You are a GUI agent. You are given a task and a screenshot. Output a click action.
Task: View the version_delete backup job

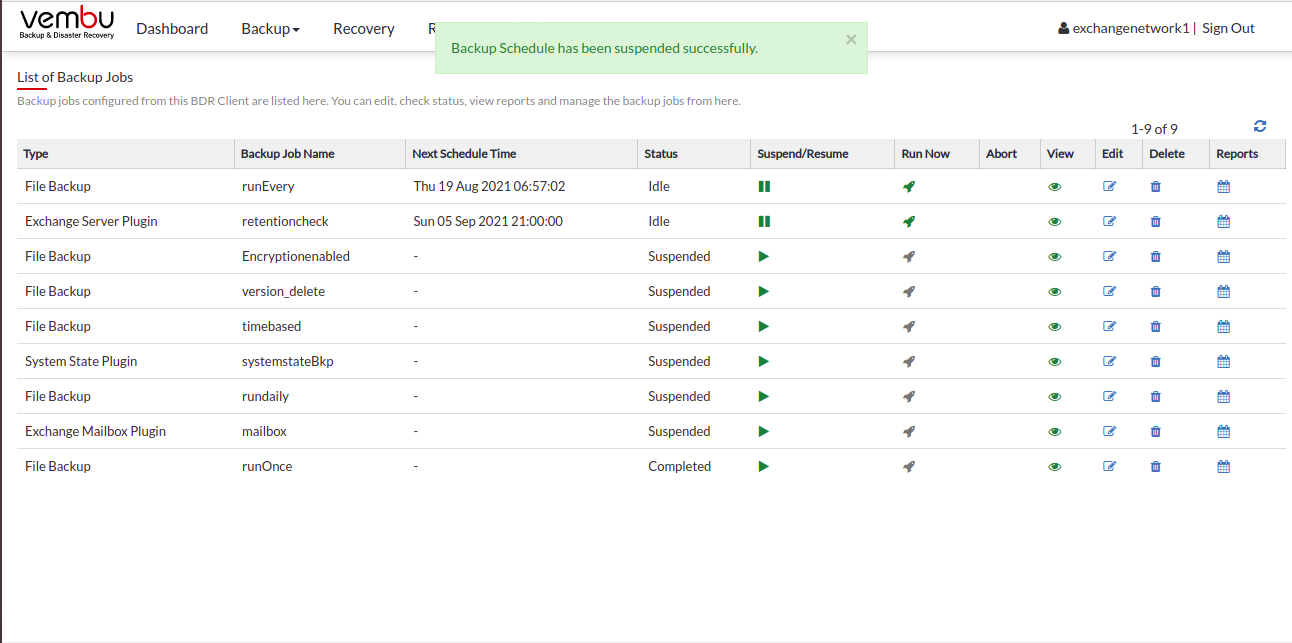[1055, 292]
